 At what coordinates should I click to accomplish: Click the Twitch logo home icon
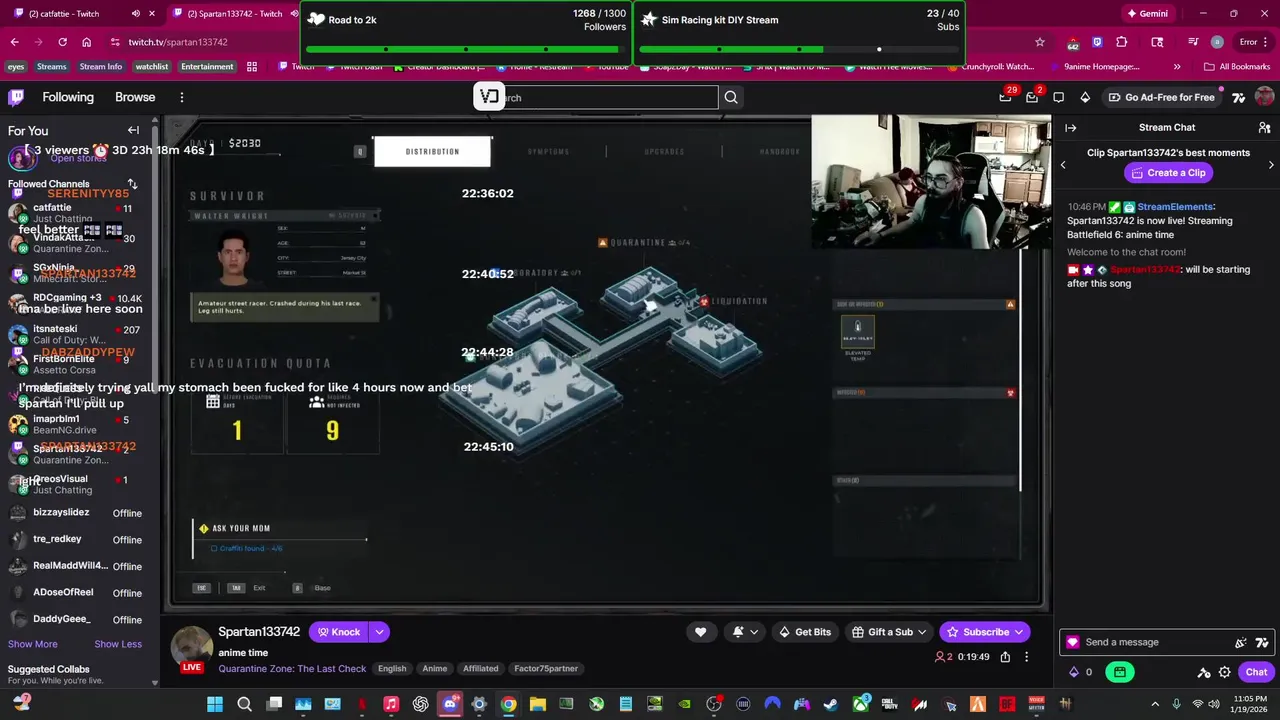point(16,97)
